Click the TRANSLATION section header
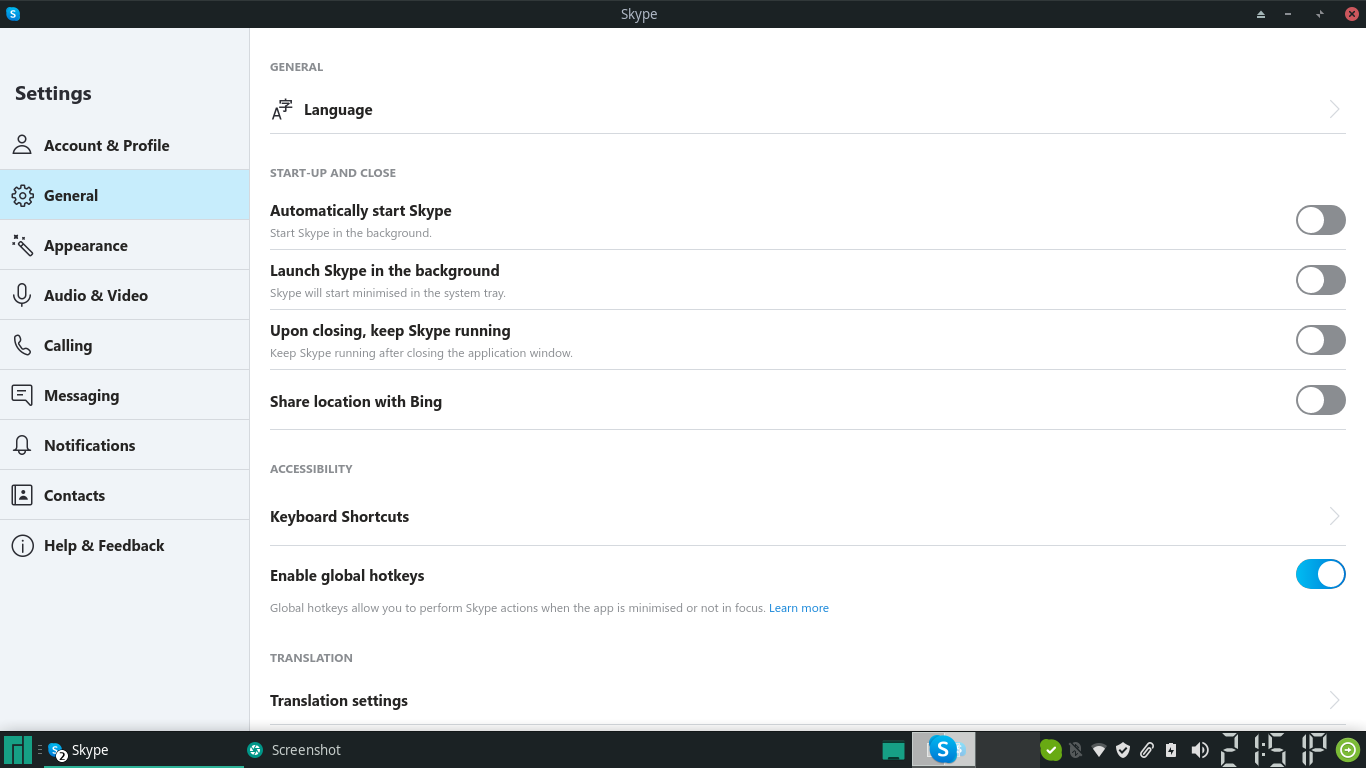The height and width of the screenshot is (768, 1366). (311, 658)
